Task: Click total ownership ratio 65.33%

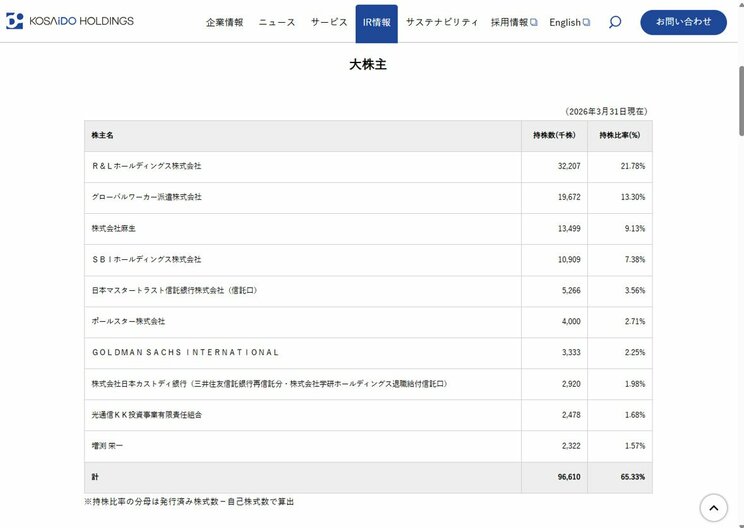Action: (x=633, y=477)
